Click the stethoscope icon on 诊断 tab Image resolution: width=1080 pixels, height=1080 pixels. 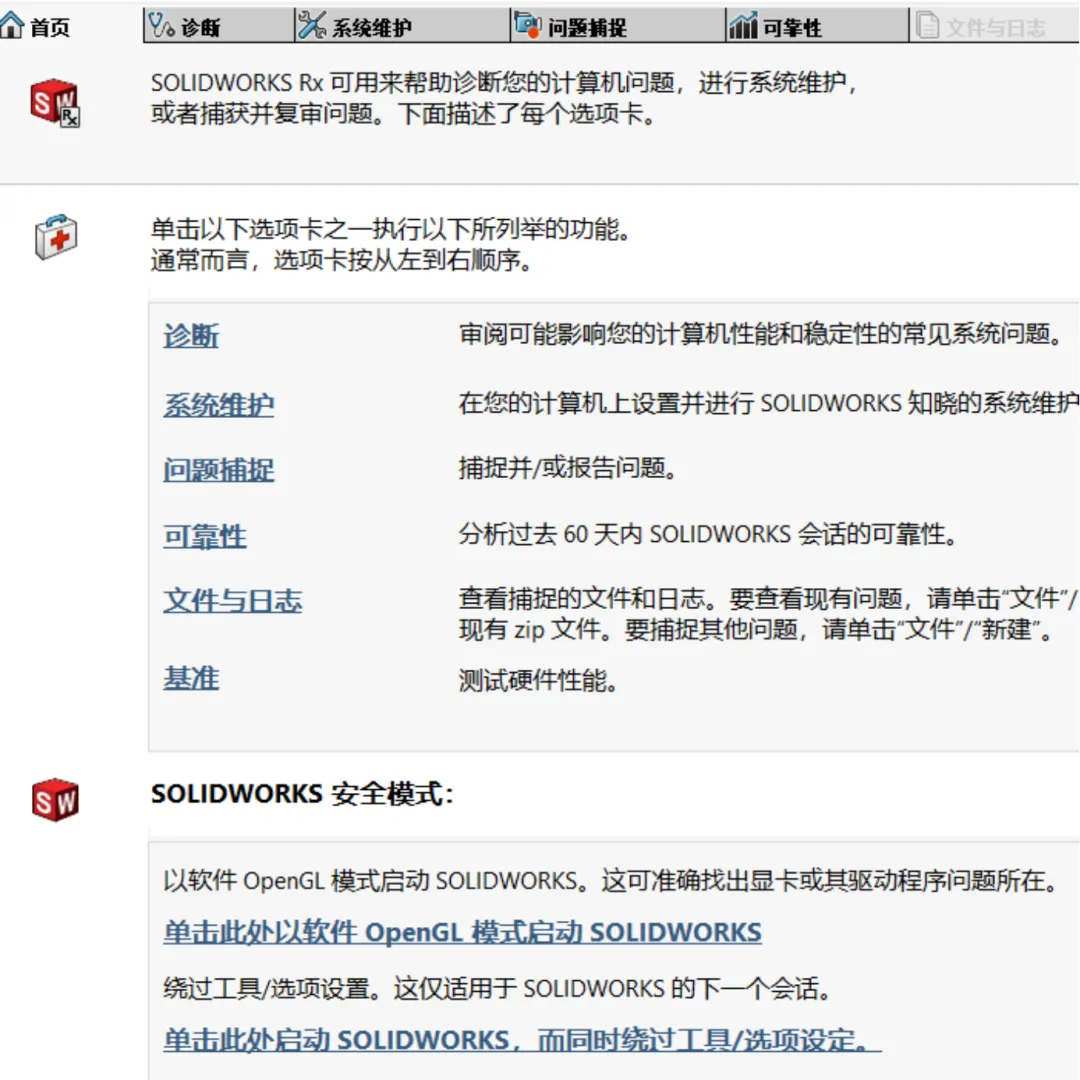point(161,26)
